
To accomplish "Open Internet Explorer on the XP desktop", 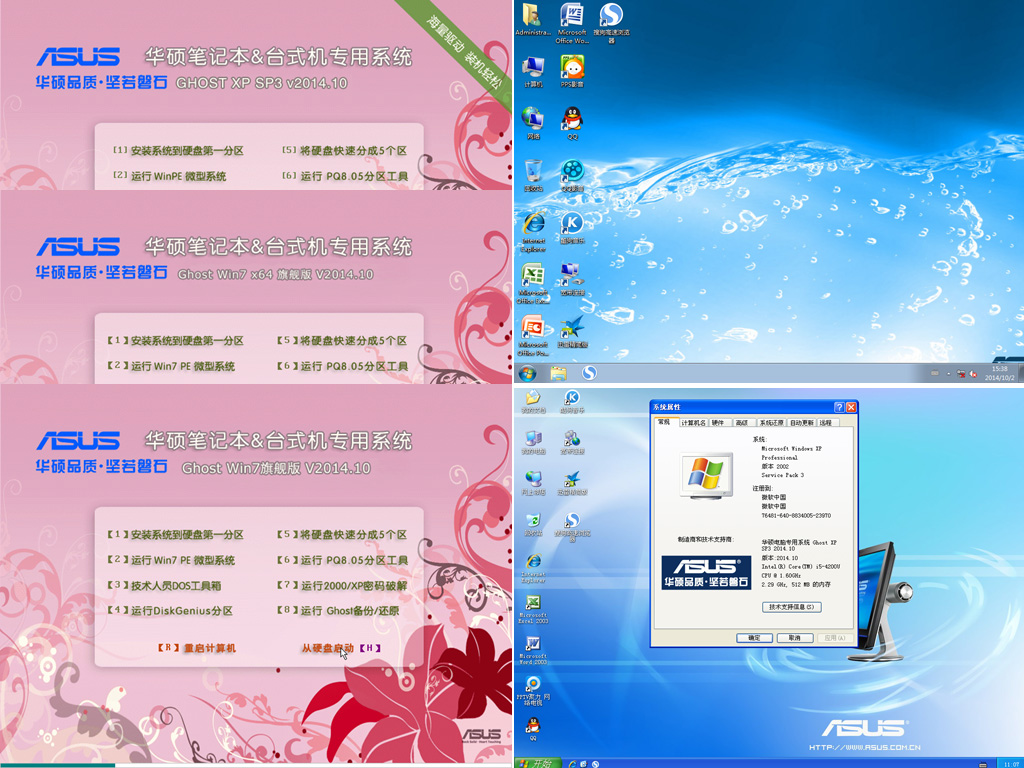I will pyautogui.click(x=533, y=569).
